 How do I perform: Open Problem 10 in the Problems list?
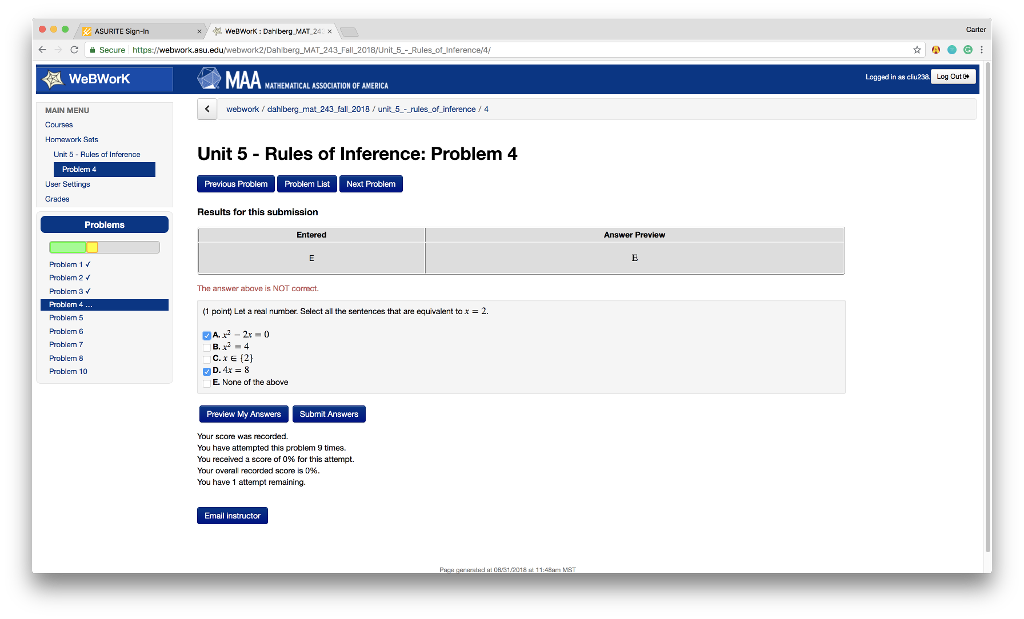pos(68,372)
